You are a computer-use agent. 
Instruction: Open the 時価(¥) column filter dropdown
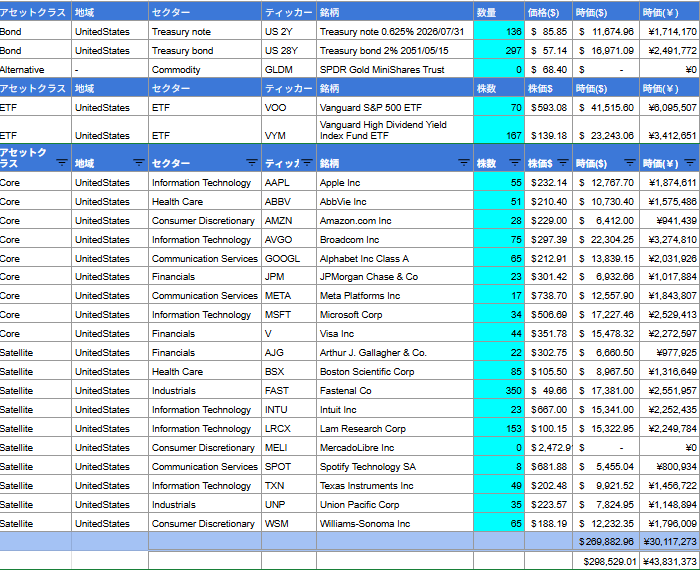pos(690,162)
